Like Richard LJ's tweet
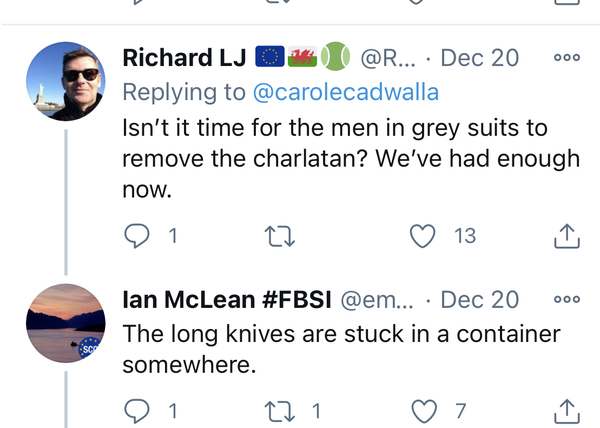The image size is (600, 428). coord(425,236)
